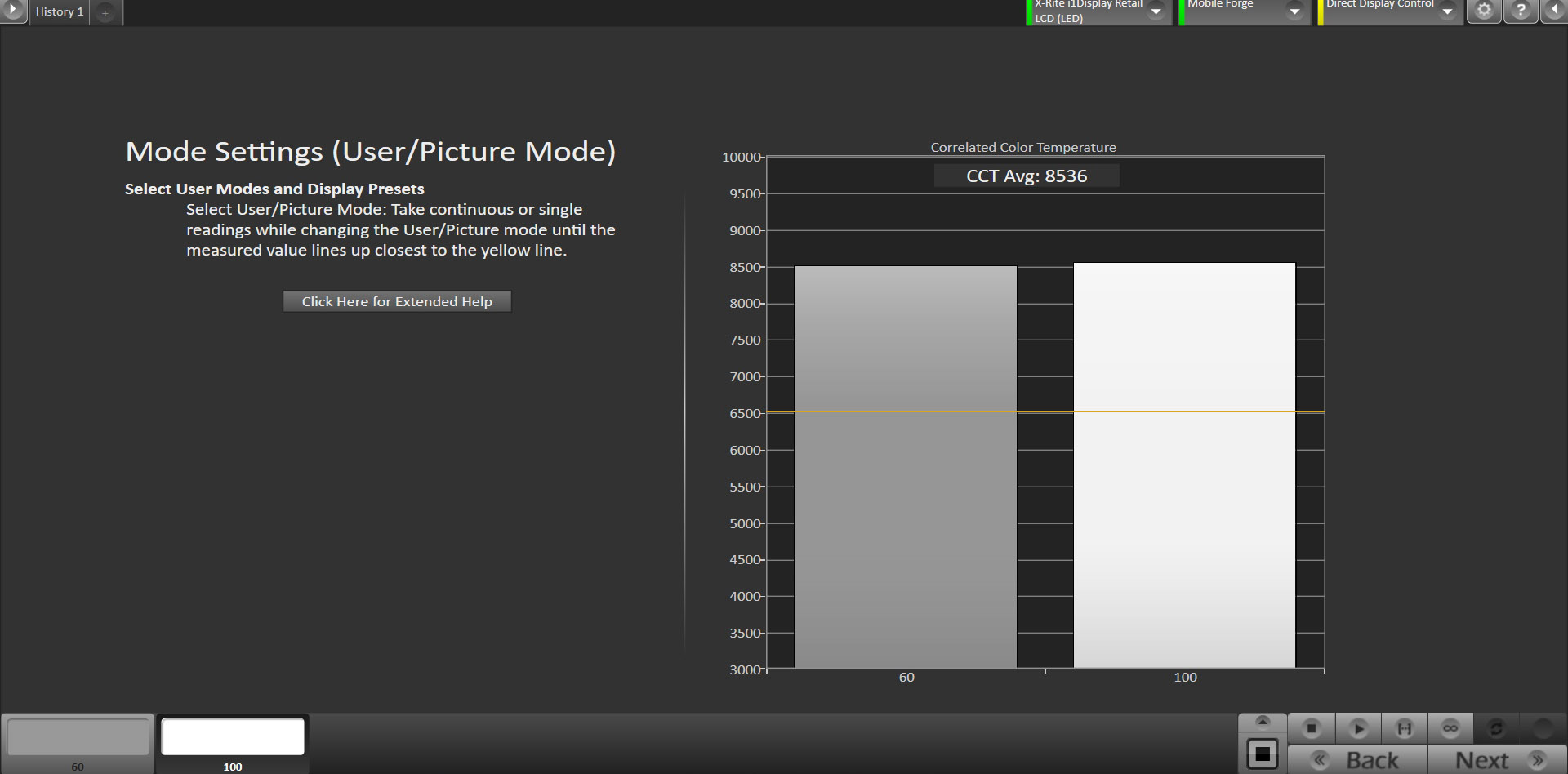Click the read single pattern bracket icon

tap(1404, 727)
